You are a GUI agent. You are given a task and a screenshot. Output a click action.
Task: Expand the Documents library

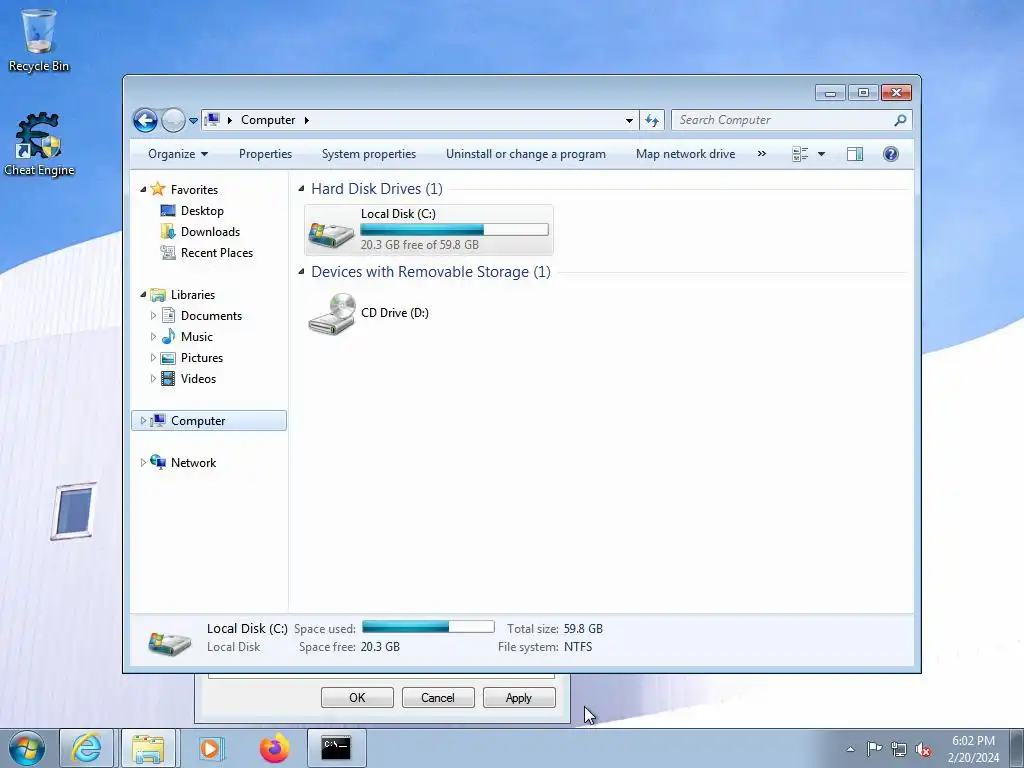coord(153,315)
